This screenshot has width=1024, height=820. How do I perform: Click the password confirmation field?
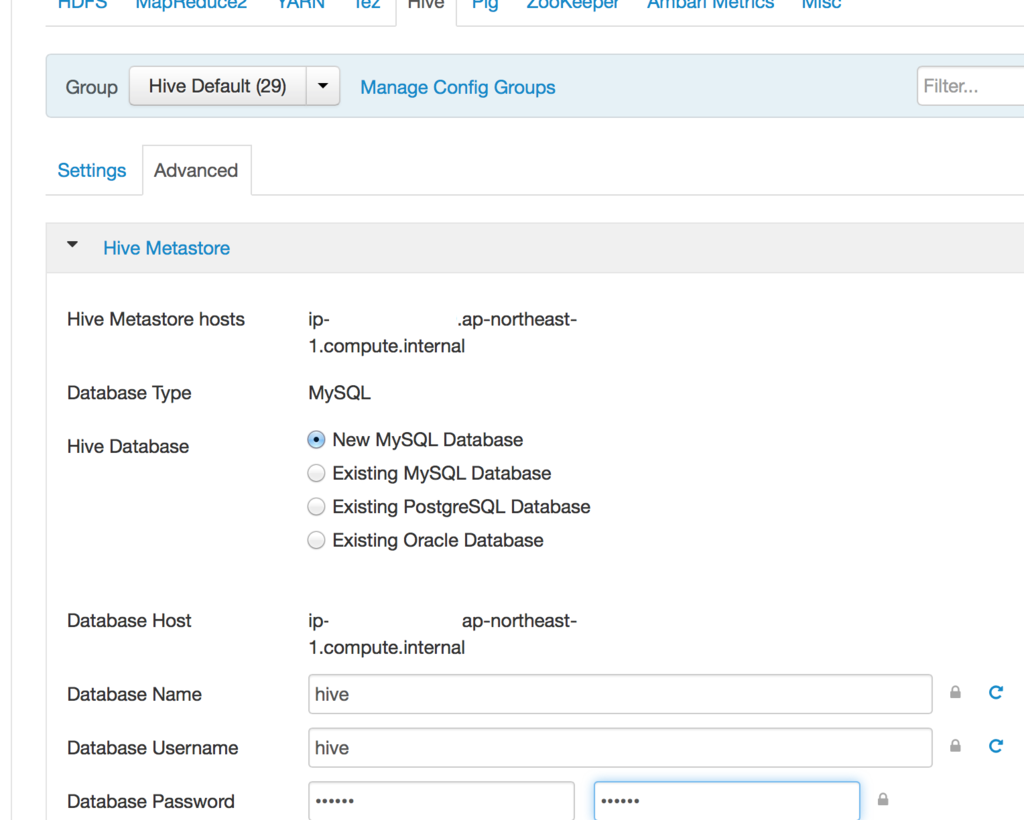(x=727, y=800)
